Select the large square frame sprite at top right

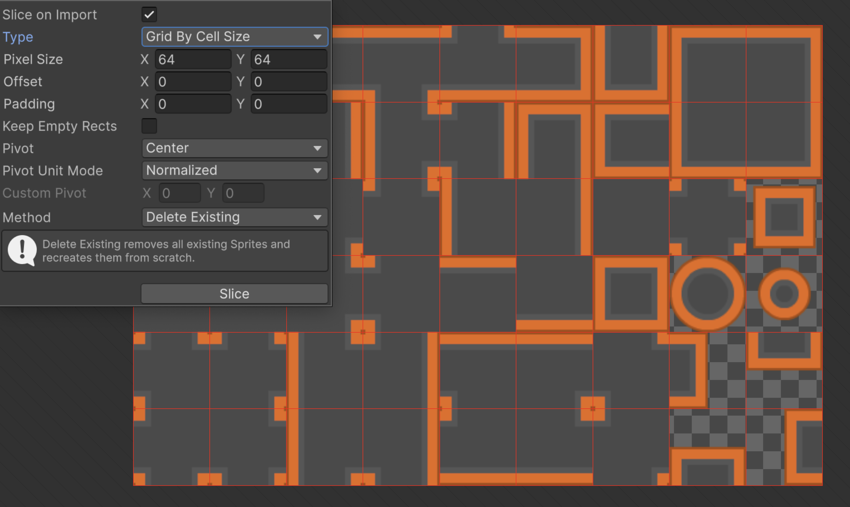(x=745, y=102)
